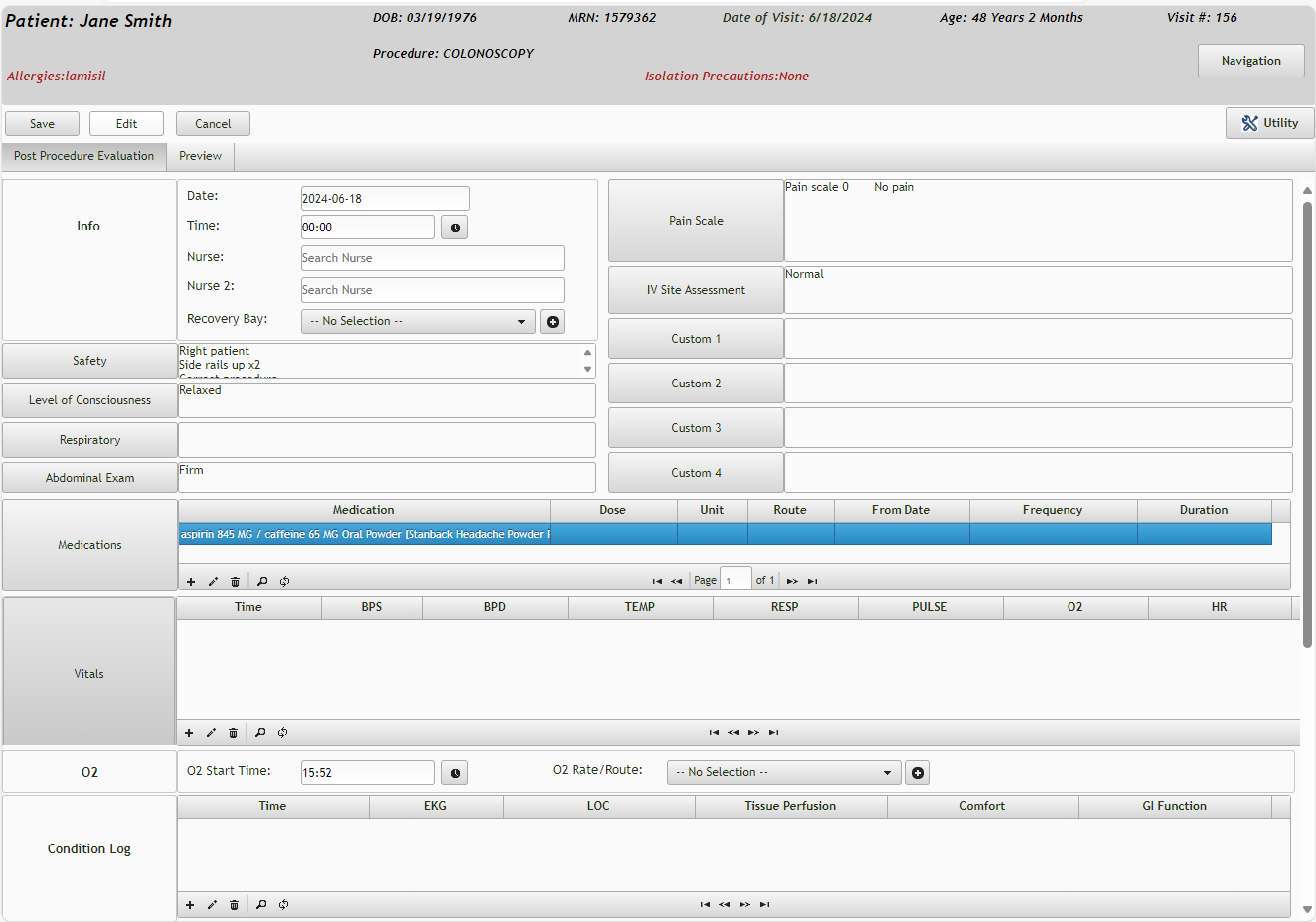Open the Pain Scale selector
This screenshot has width=1316, height=922.
[x=696, y=221]
